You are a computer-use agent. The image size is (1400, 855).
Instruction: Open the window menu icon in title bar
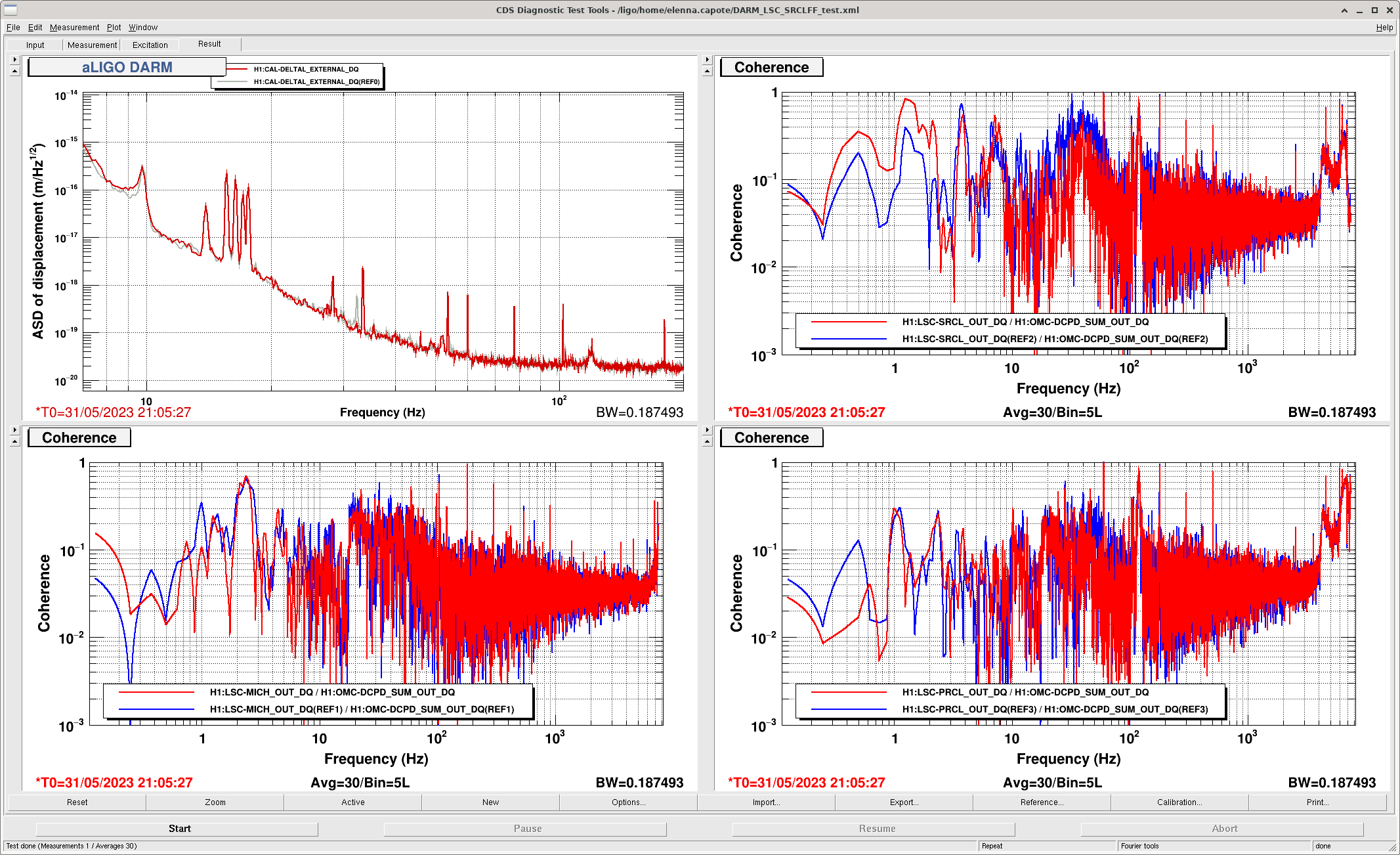(x=11, y=10)
